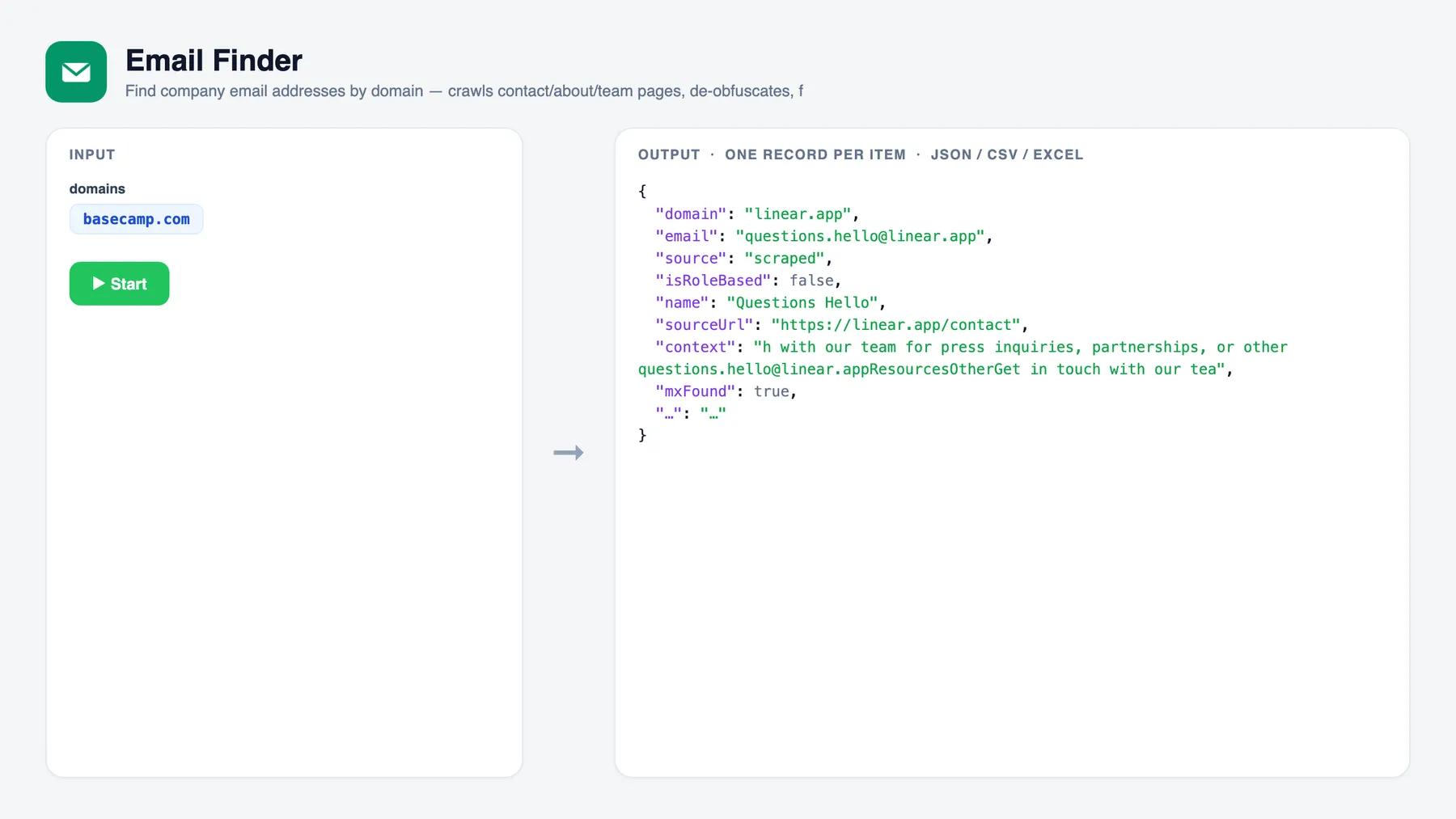The image size is (1456, 819).
Task: Click the "domain": "linear.app" line
Action: tap(757, 214)
